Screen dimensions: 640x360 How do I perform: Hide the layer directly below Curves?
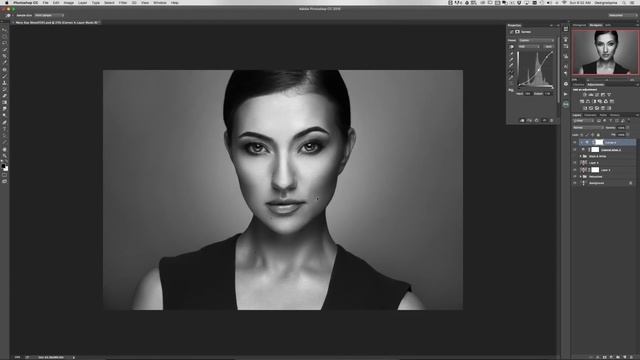pyautogui.click(x=575, y=150)
